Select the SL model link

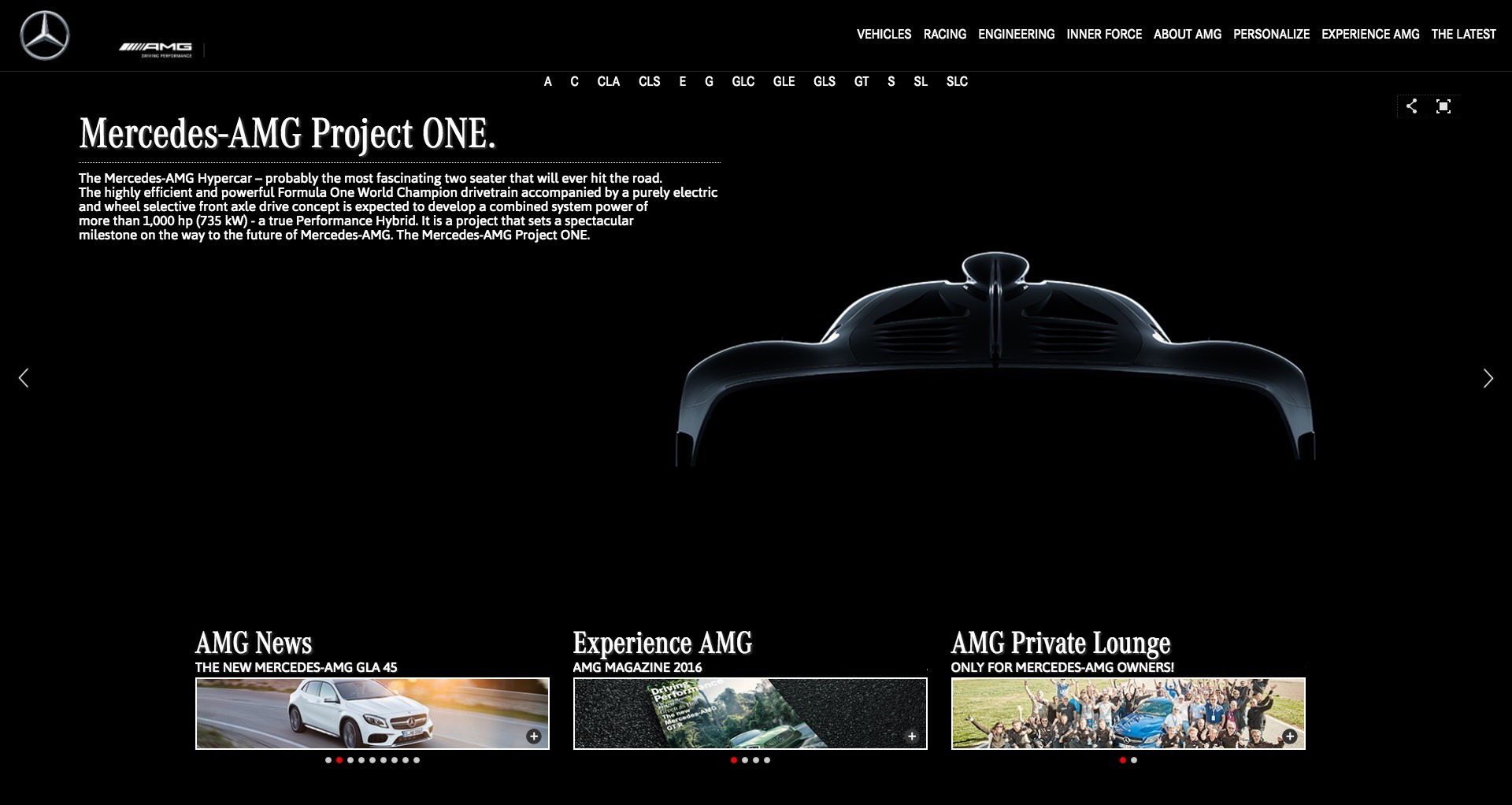921,82
